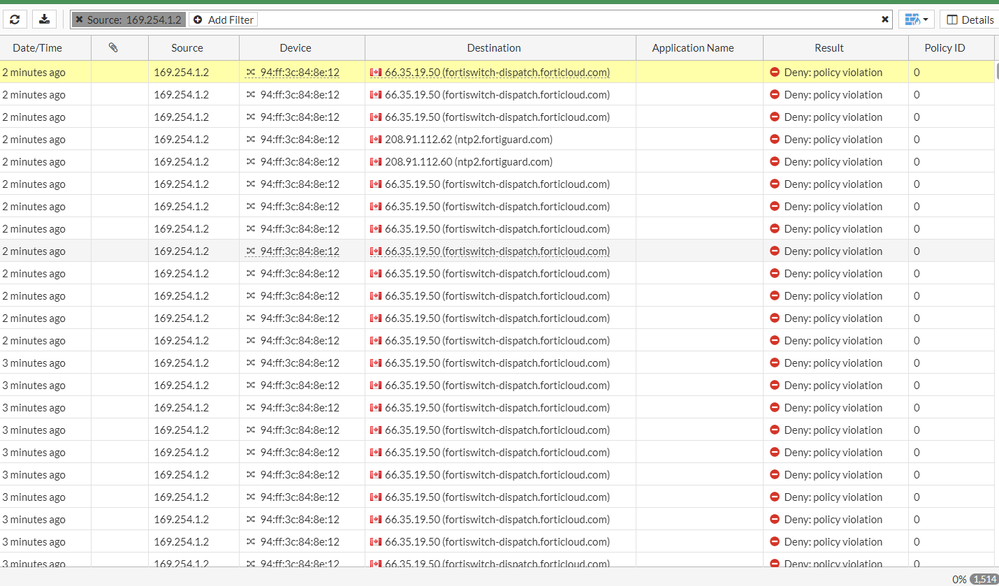The image size is (999, 586).
Task: Open the Details panel
Action: [x=969, y=20]
